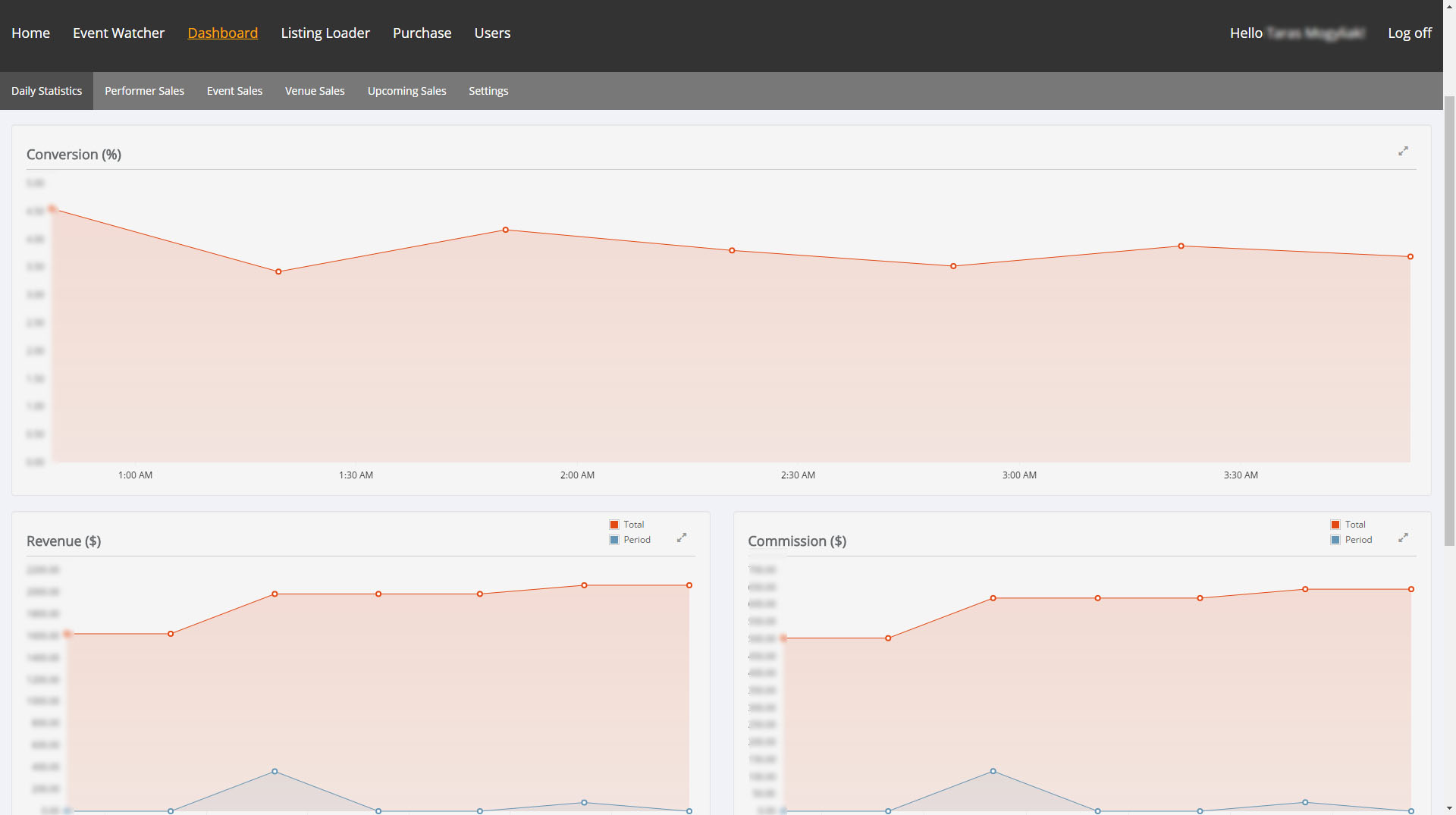This screenshot has height=815, width=1456.
Task: Select the orange Total legend marker on Revenue
Action: coord(613,524)
